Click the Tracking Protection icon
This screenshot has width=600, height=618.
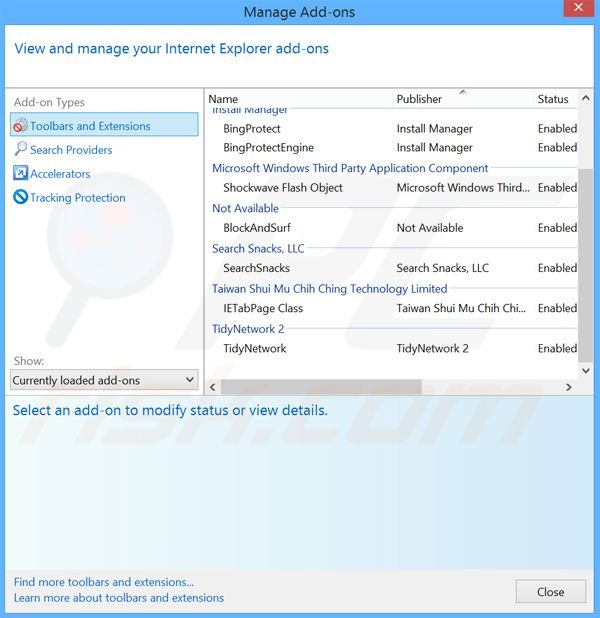[x=20, y=198]
